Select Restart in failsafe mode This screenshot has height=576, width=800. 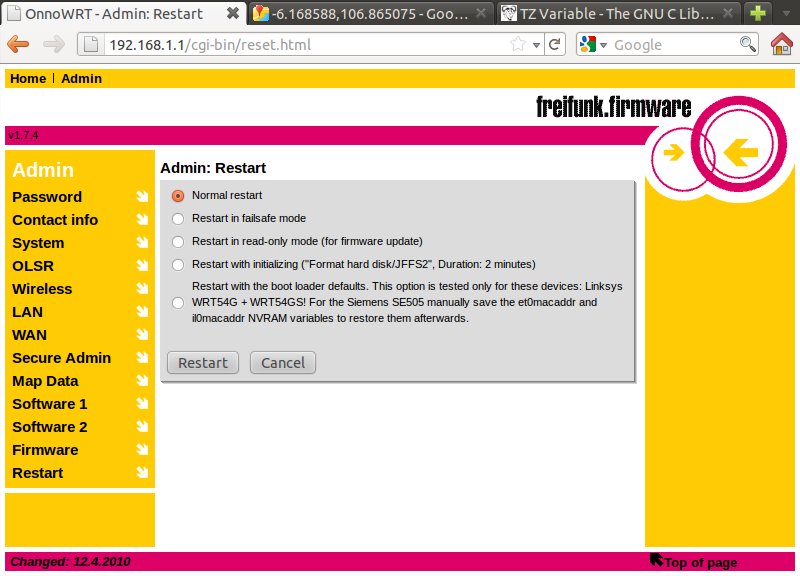[x=178, y=219]
